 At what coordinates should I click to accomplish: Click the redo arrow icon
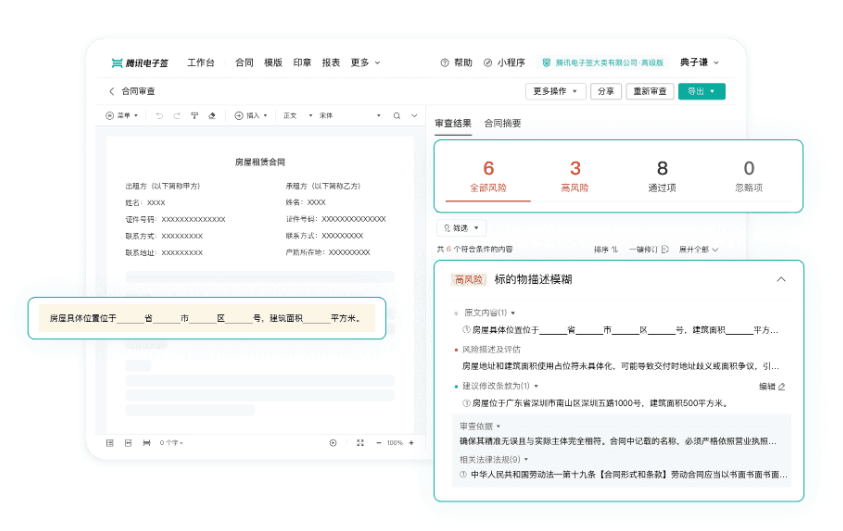[x=176, y=116]
